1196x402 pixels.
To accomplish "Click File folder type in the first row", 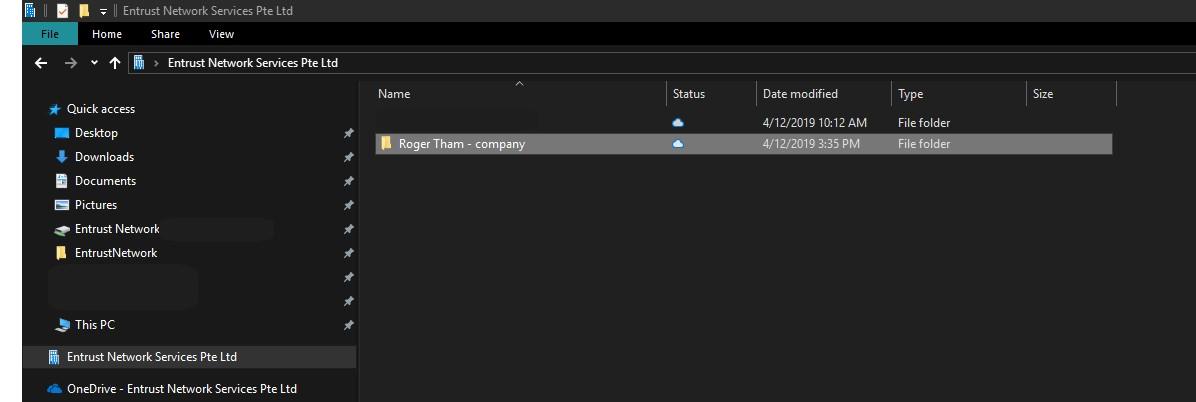I will coord(924,122).
